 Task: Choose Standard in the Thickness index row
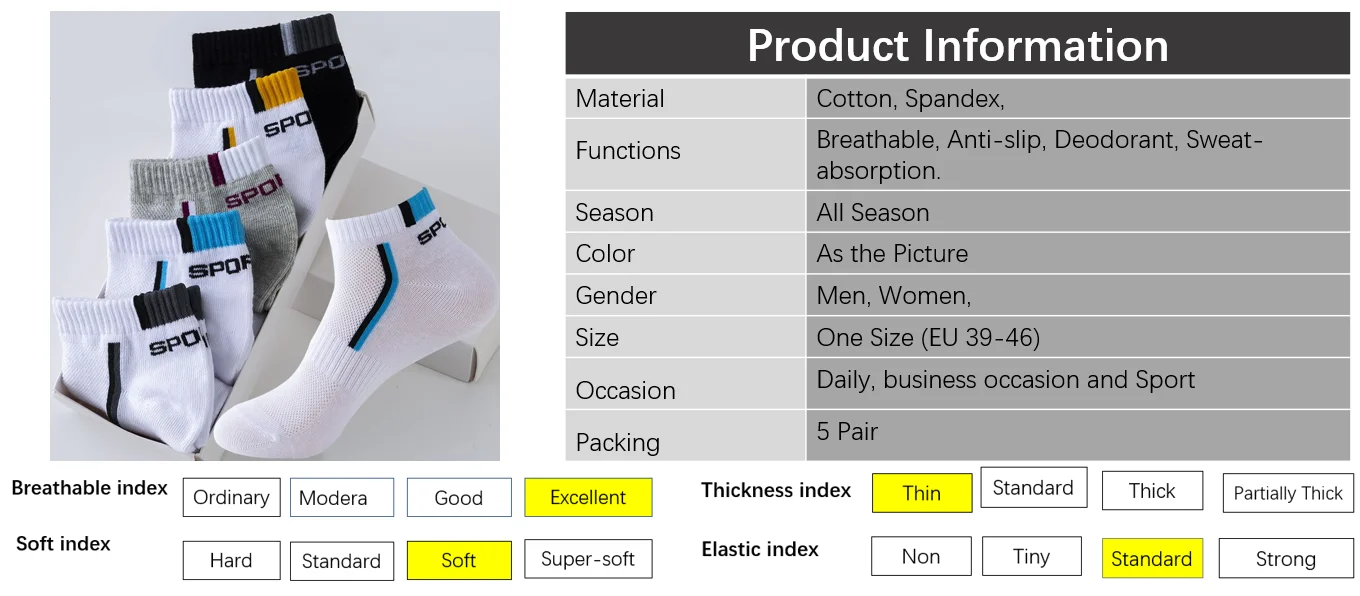coord(1033,487)
